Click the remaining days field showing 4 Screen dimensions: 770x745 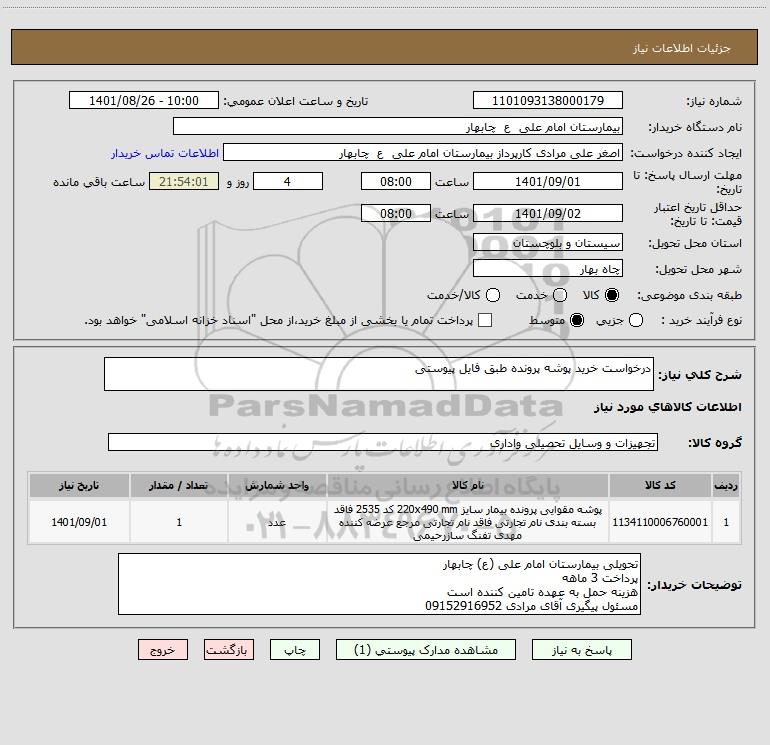288,181
